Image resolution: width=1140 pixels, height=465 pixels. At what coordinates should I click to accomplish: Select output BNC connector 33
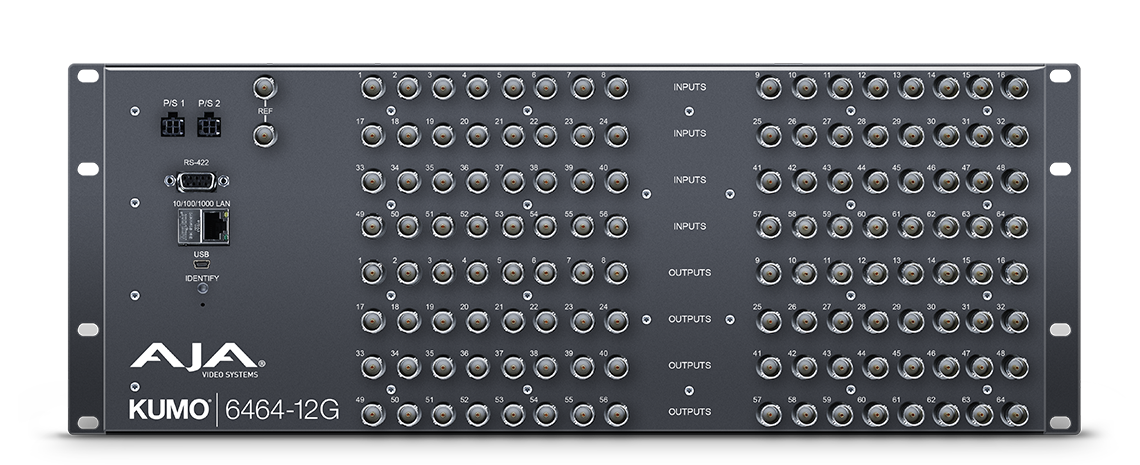[x=372, y=368]
